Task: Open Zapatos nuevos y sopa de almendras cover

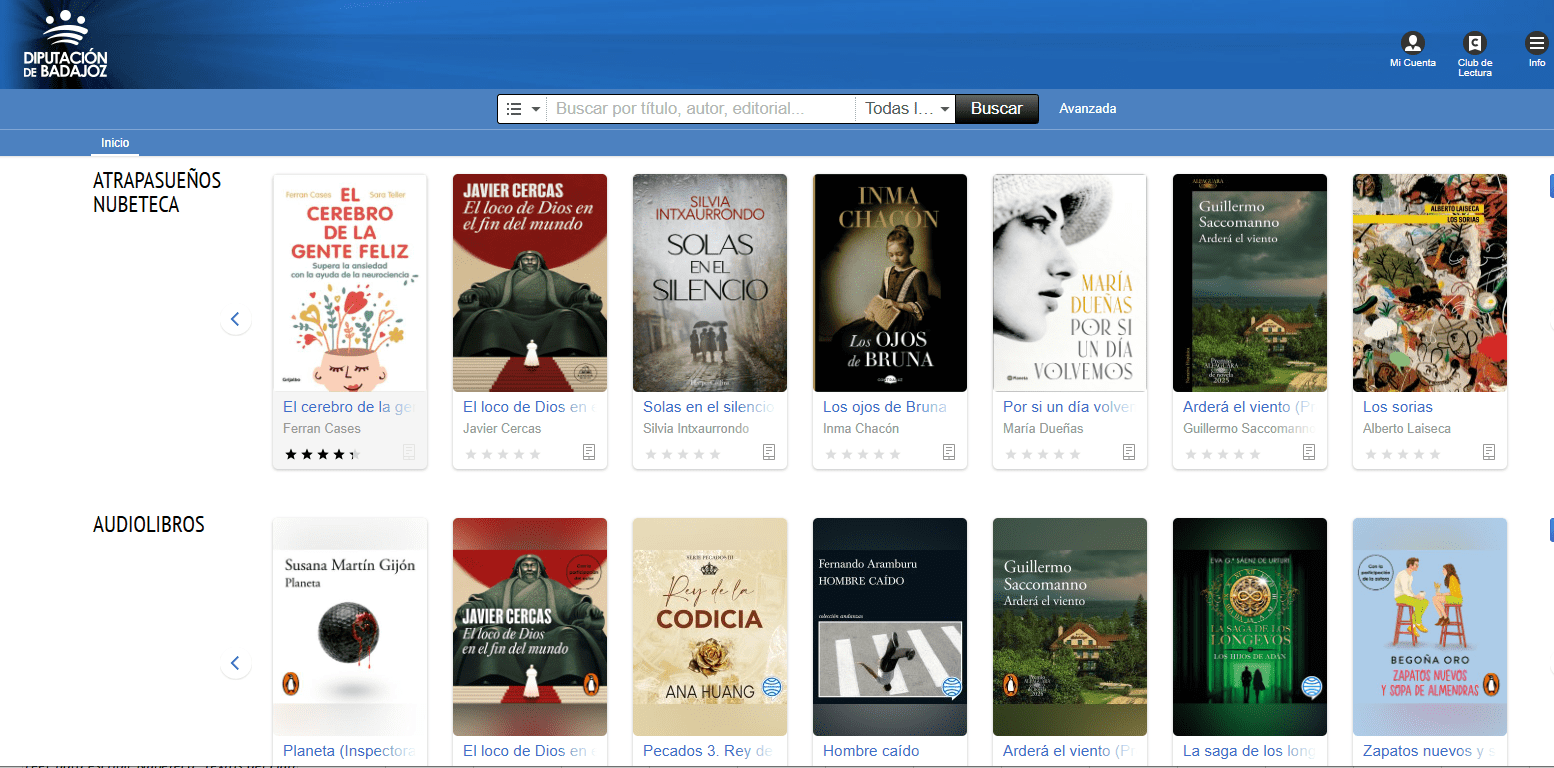Action: (1430, 627)
